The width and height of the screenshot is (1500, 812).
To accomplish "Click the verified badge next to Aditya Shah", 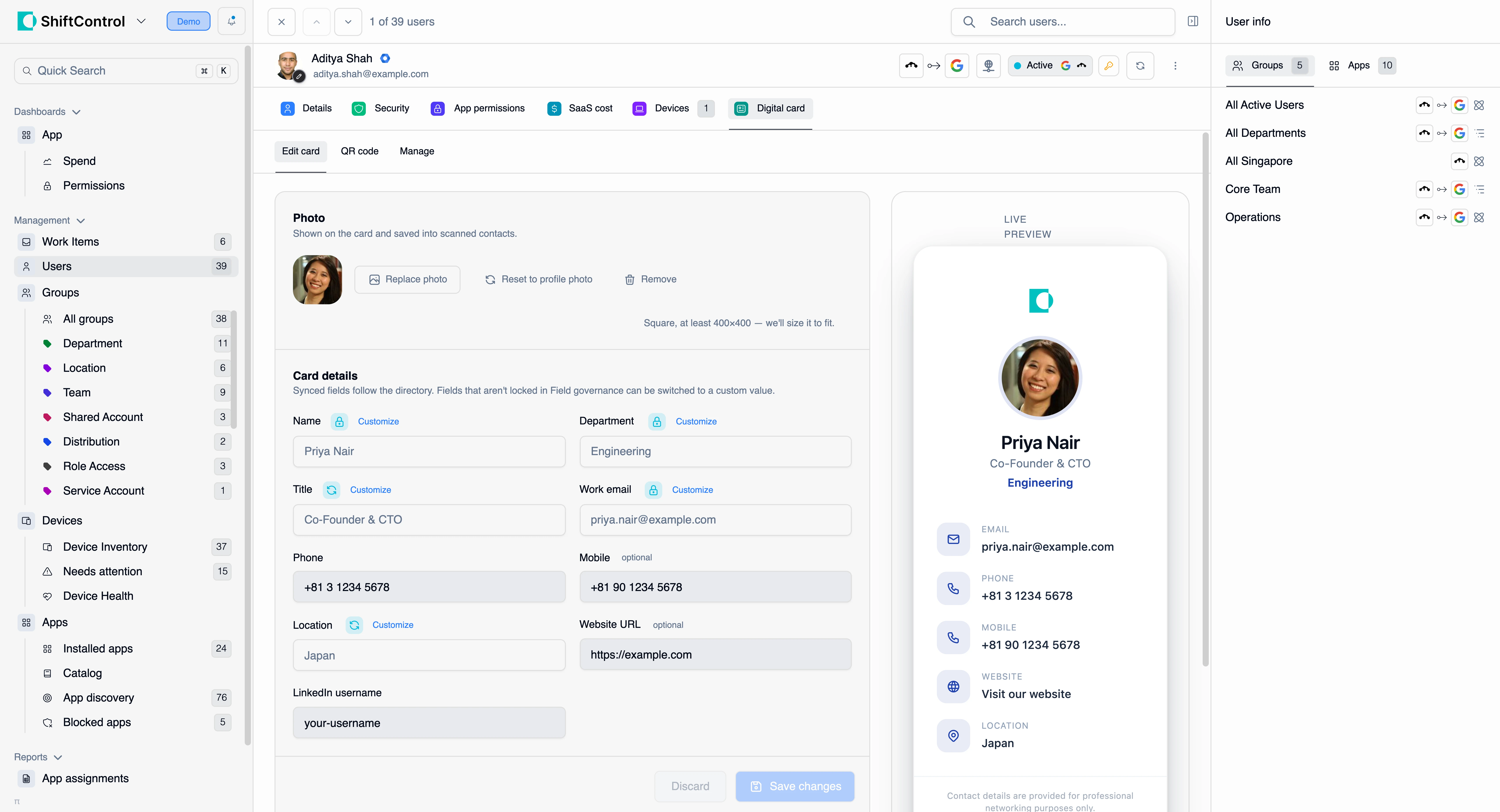I will [385, 58].
